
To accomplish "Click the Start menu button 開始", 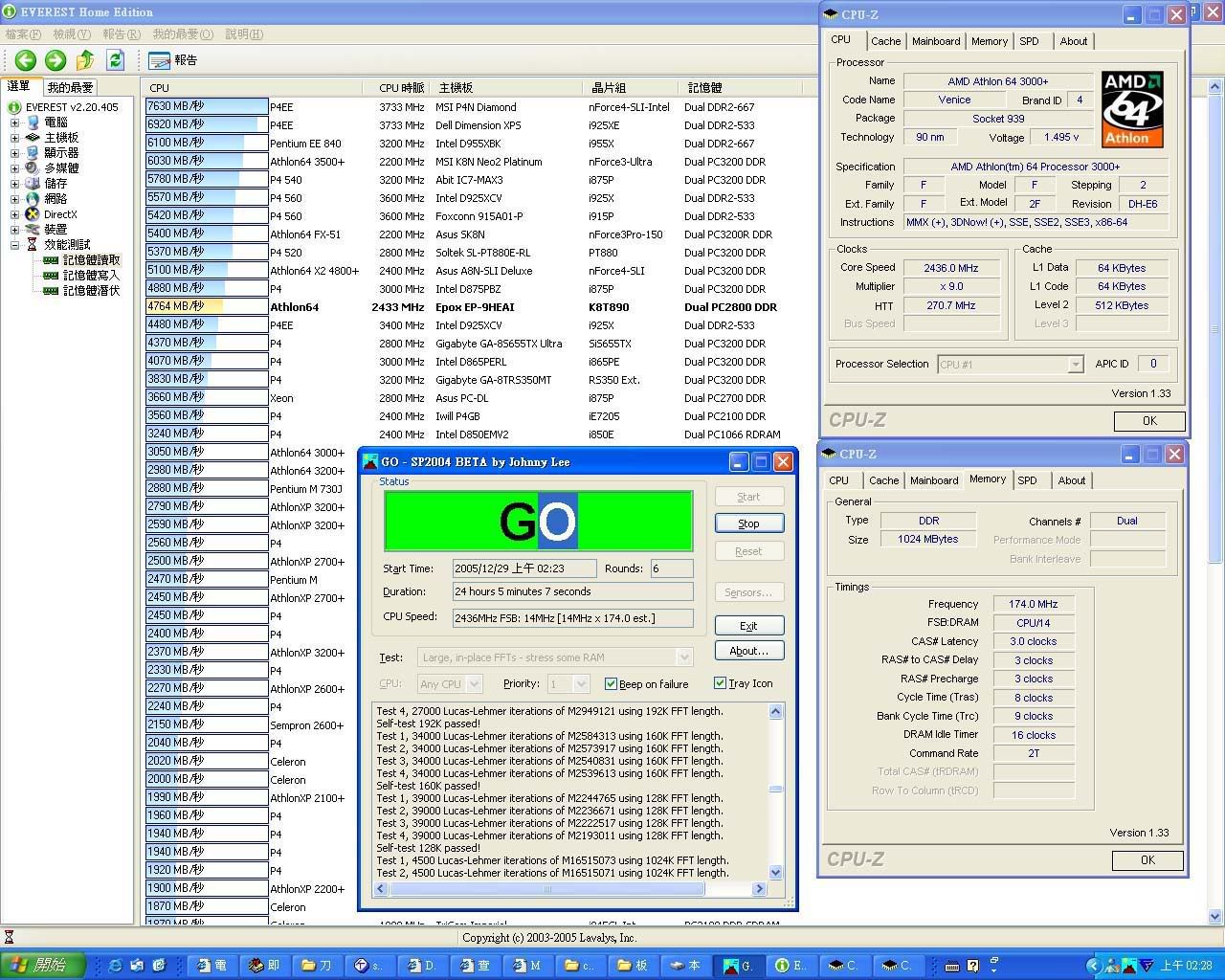I will click(43, 965).
